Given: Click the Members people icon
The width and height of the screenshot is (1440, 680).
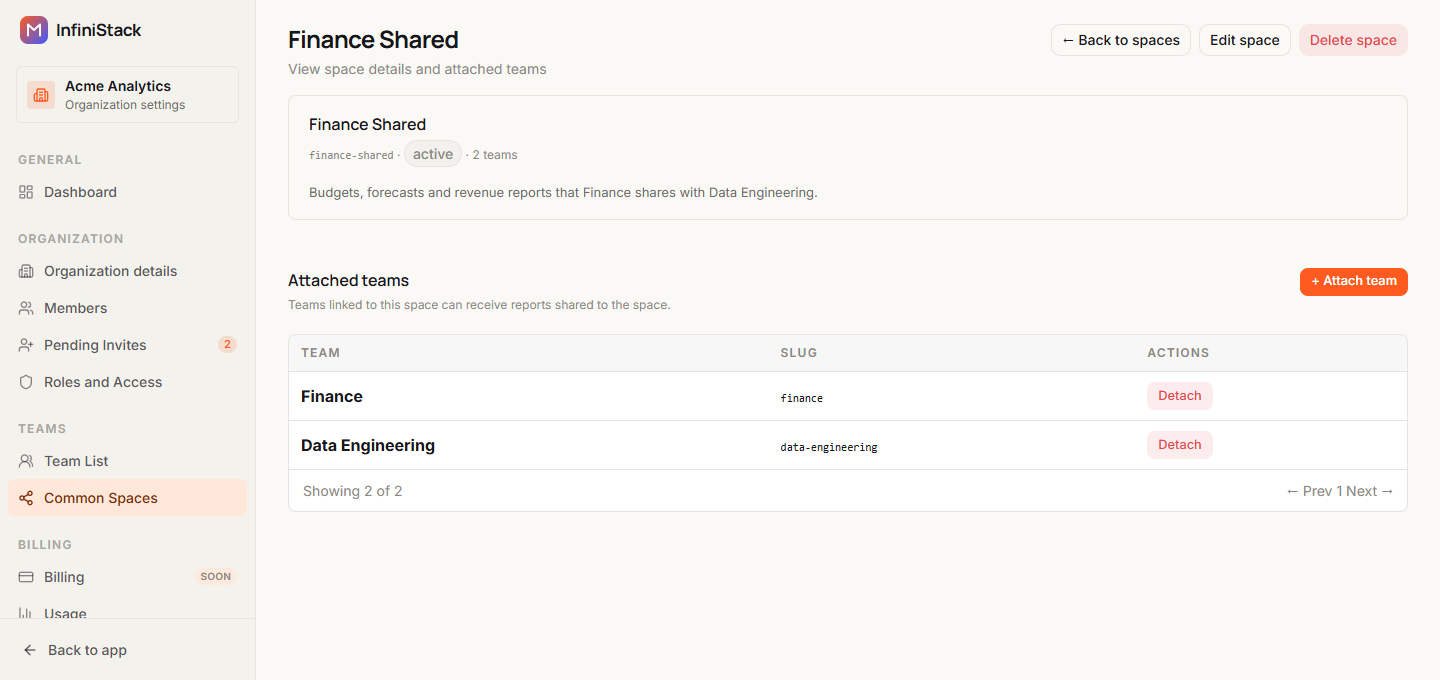Looking at the screenshot, I should [x=26, y=308].
